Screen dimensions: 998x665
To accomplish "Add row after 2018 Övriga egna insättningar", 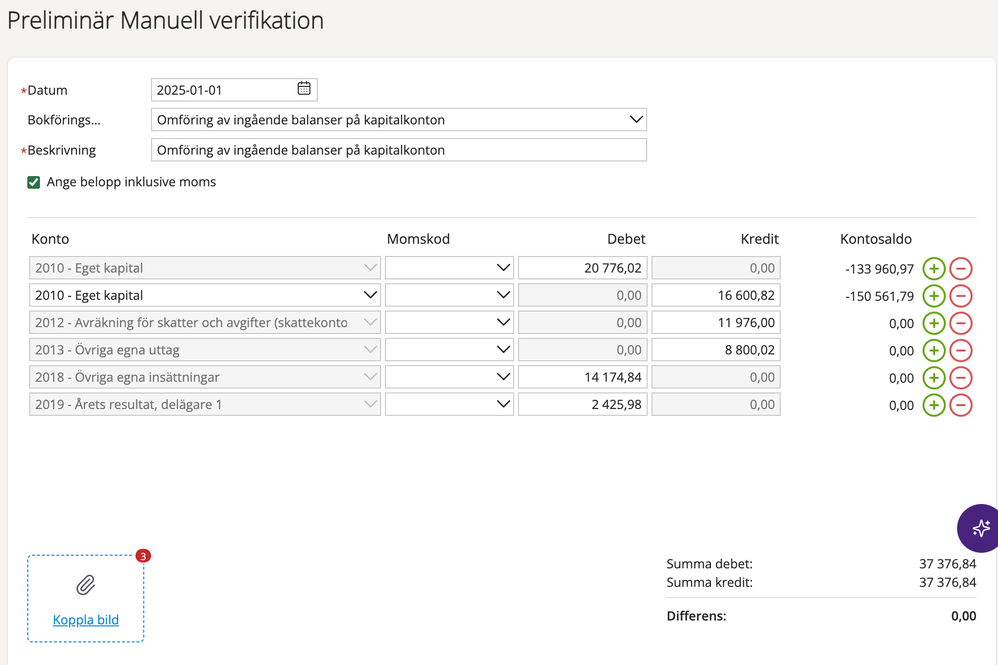I will [x=933, y=377].
